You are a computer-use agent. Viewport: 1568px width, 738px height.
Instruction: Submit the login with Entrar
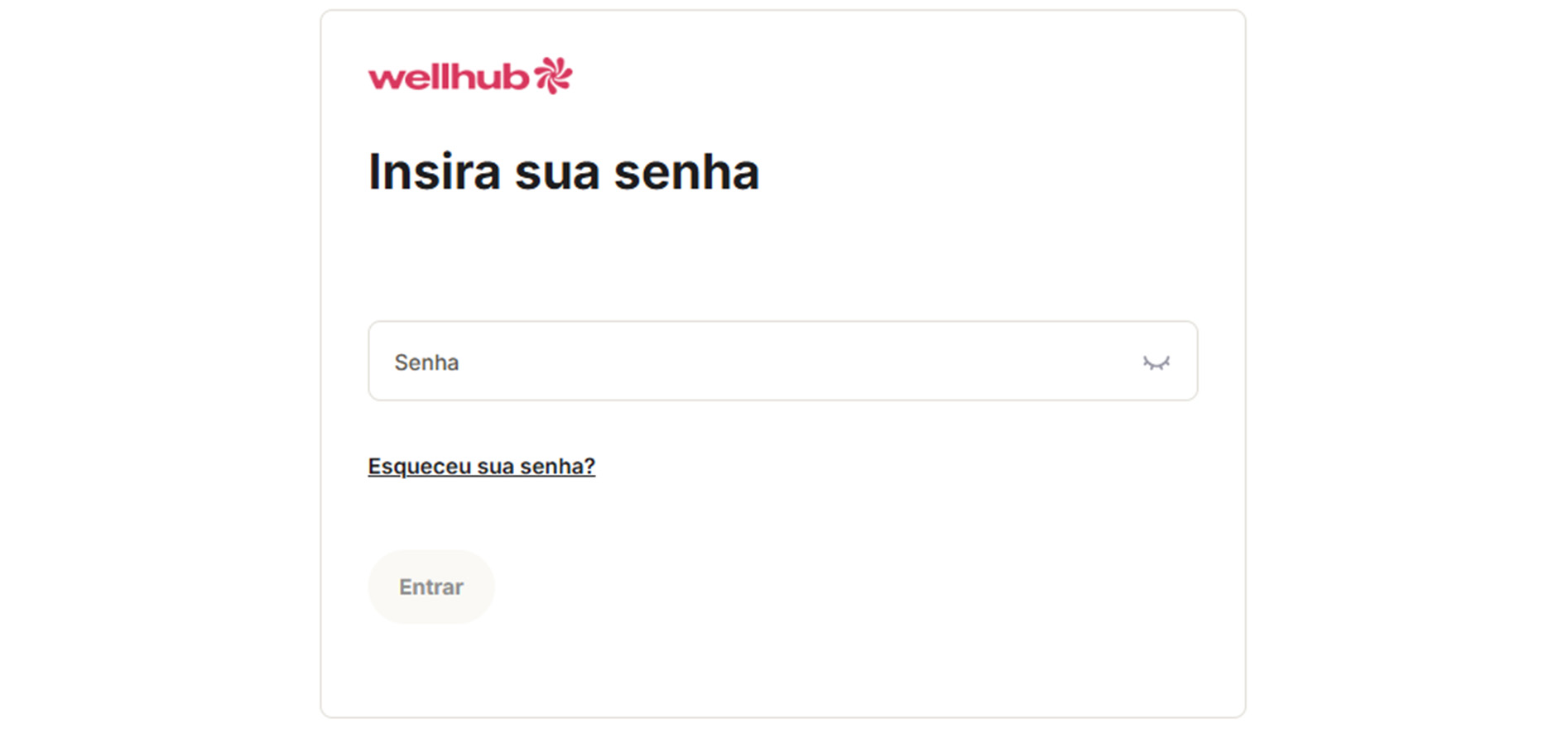click(x=430, y=587)
